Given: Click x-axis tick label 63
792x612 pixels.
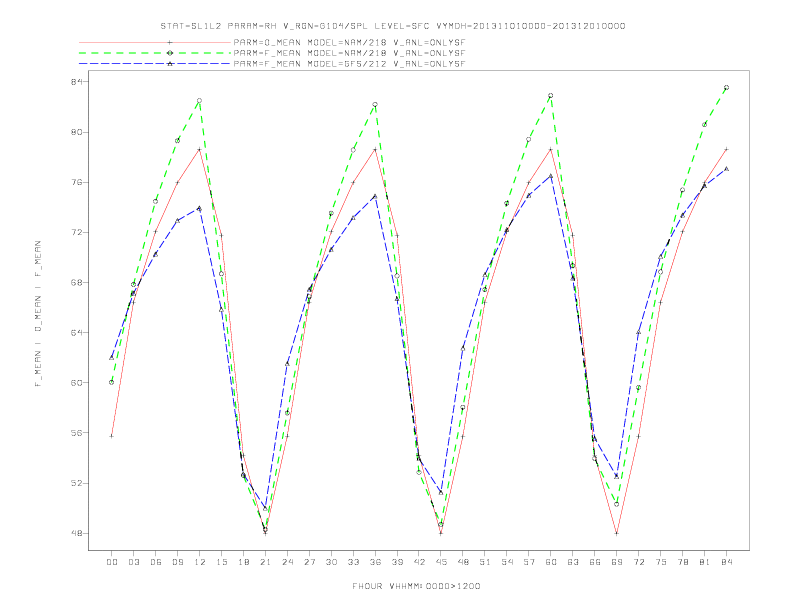Looking at the screenshot, I should click(x=573, y=562).
